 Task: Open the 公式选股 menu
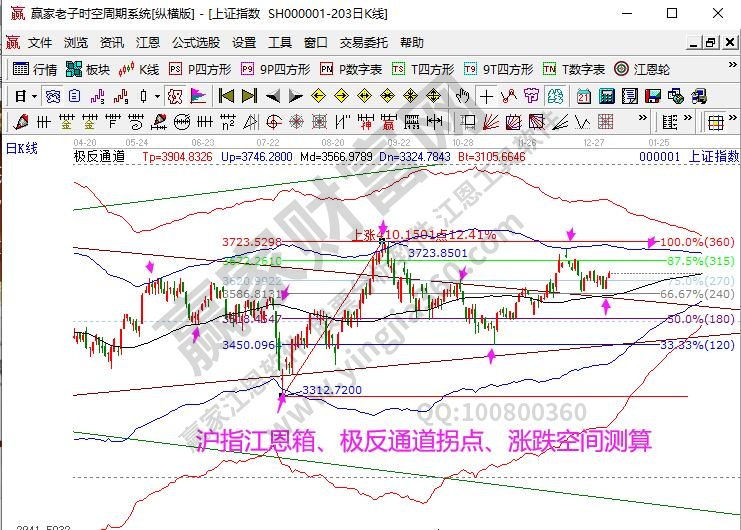pyautogui.click(x=195, y=43)
